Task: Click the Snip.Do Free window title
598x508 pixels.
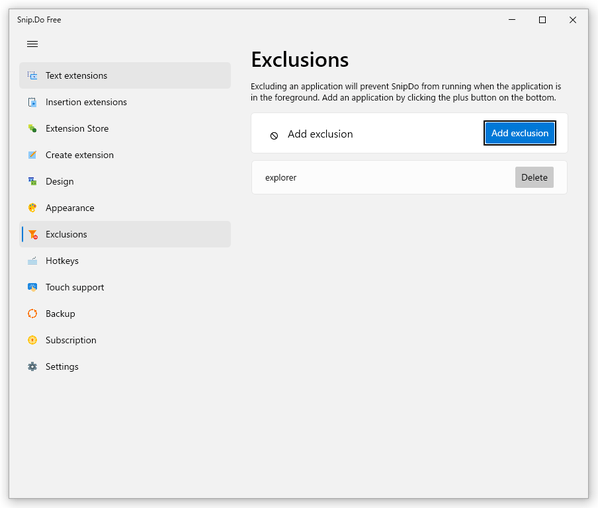Action: click(39, 20)
